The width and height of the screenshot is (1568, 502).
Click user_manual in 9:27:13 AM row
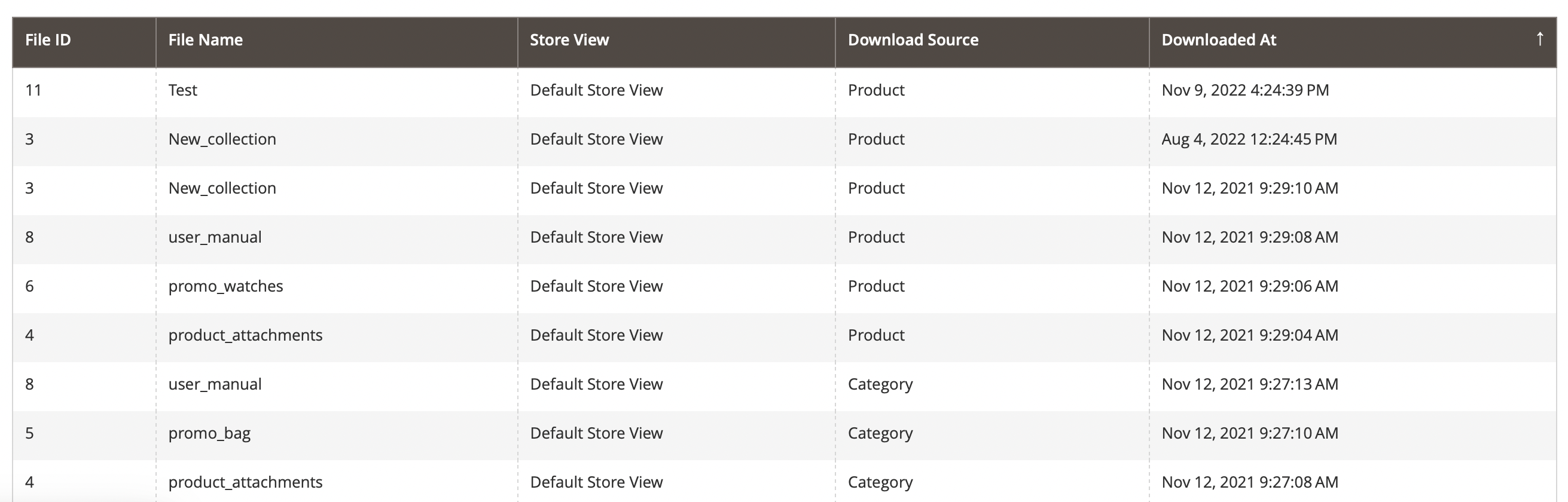coord(215,384)
